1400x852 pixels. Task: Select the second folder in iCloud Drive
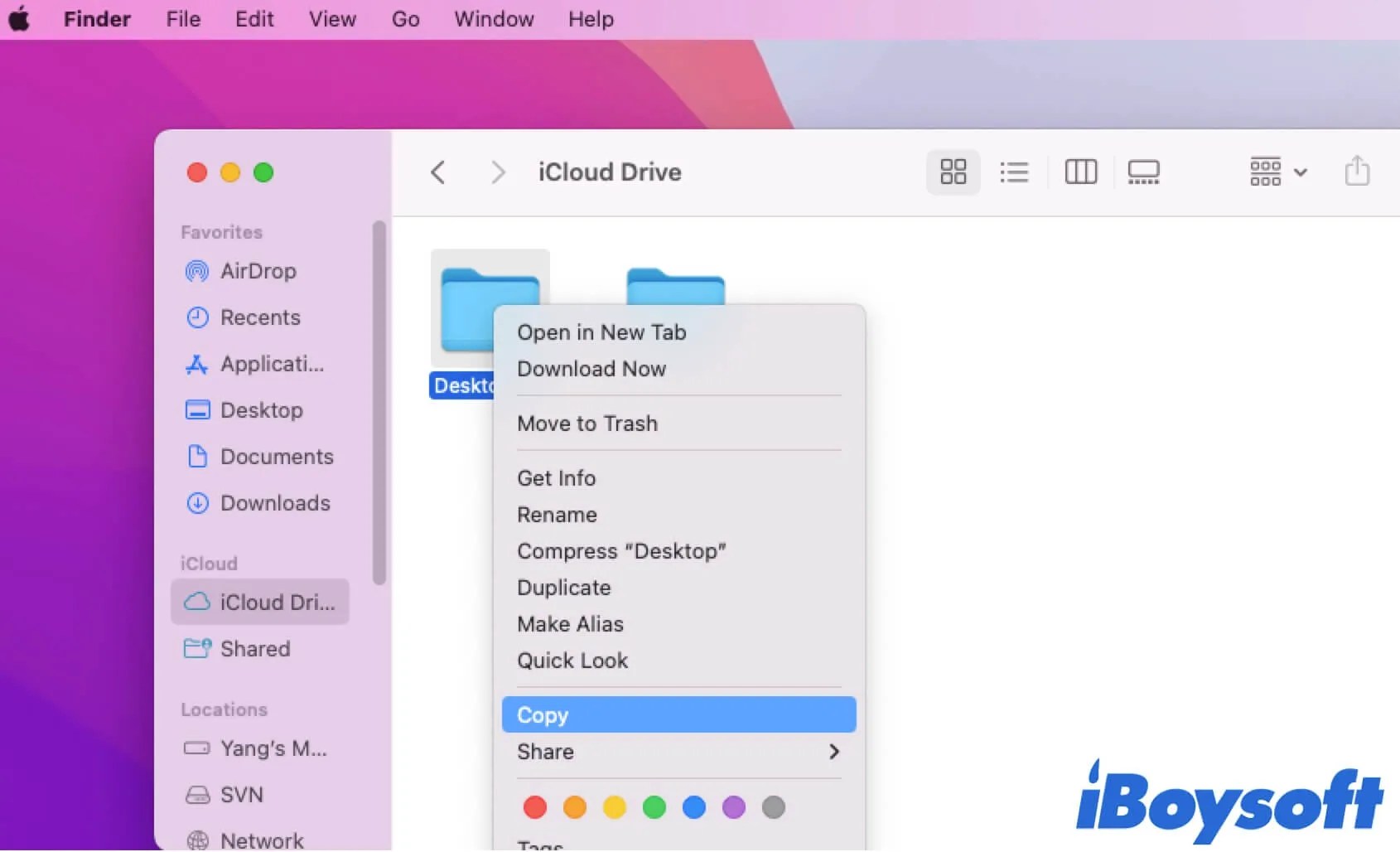(x=675, y=286)
